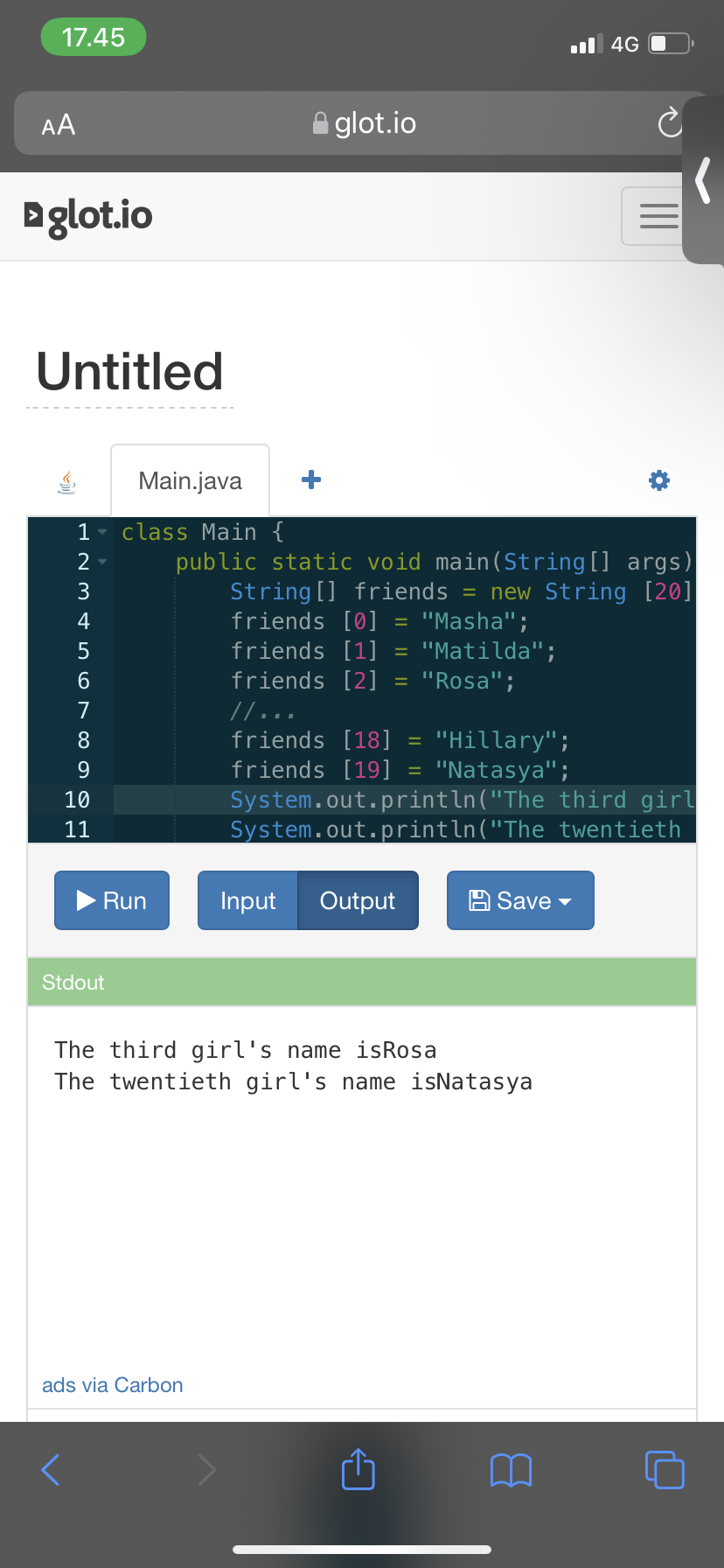
Task: Edit the Untitled snippet title
Action: pos(129,371)
